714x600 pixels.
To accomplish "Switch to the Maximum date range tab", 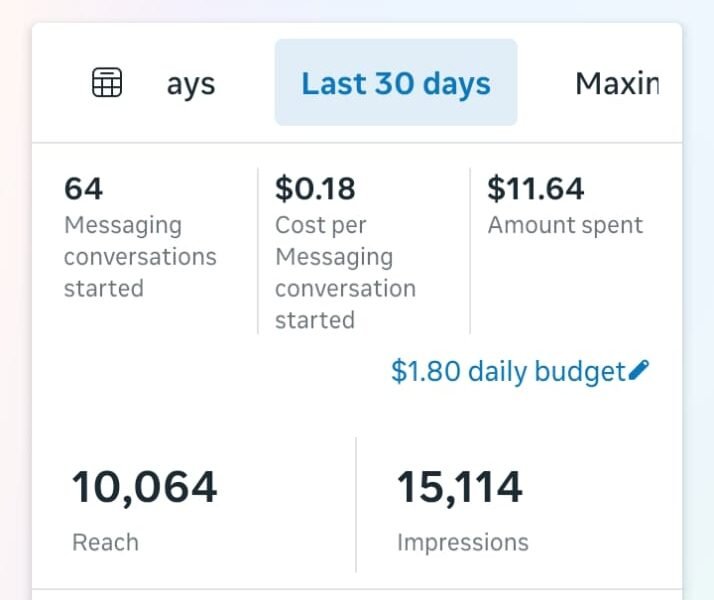I will 616,83.
